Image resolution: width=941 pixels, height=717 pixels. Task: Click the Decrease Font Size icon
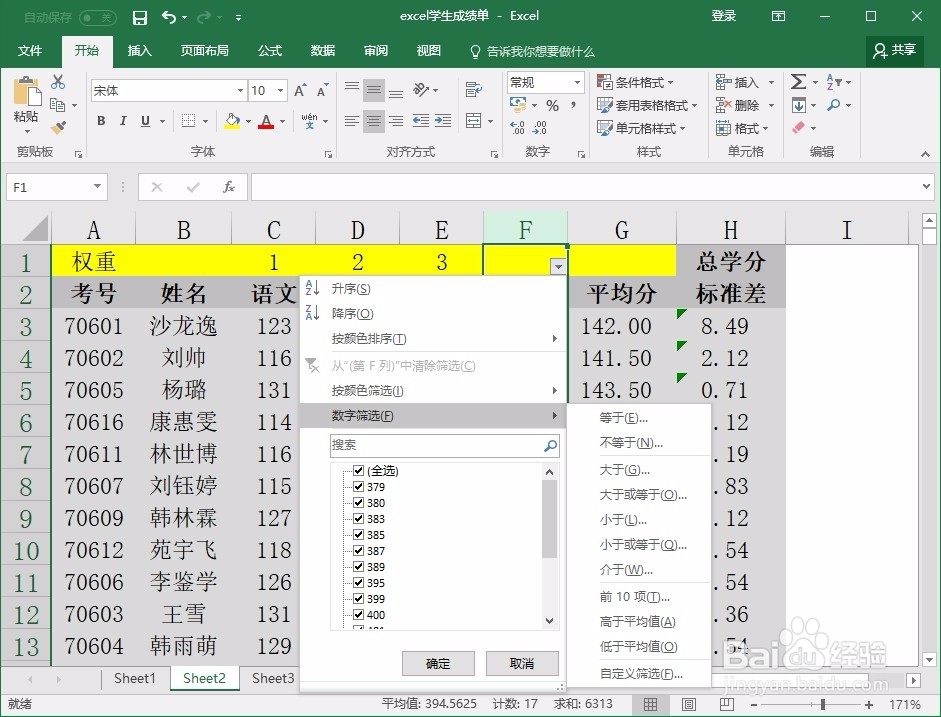click(x=323, y=91)
